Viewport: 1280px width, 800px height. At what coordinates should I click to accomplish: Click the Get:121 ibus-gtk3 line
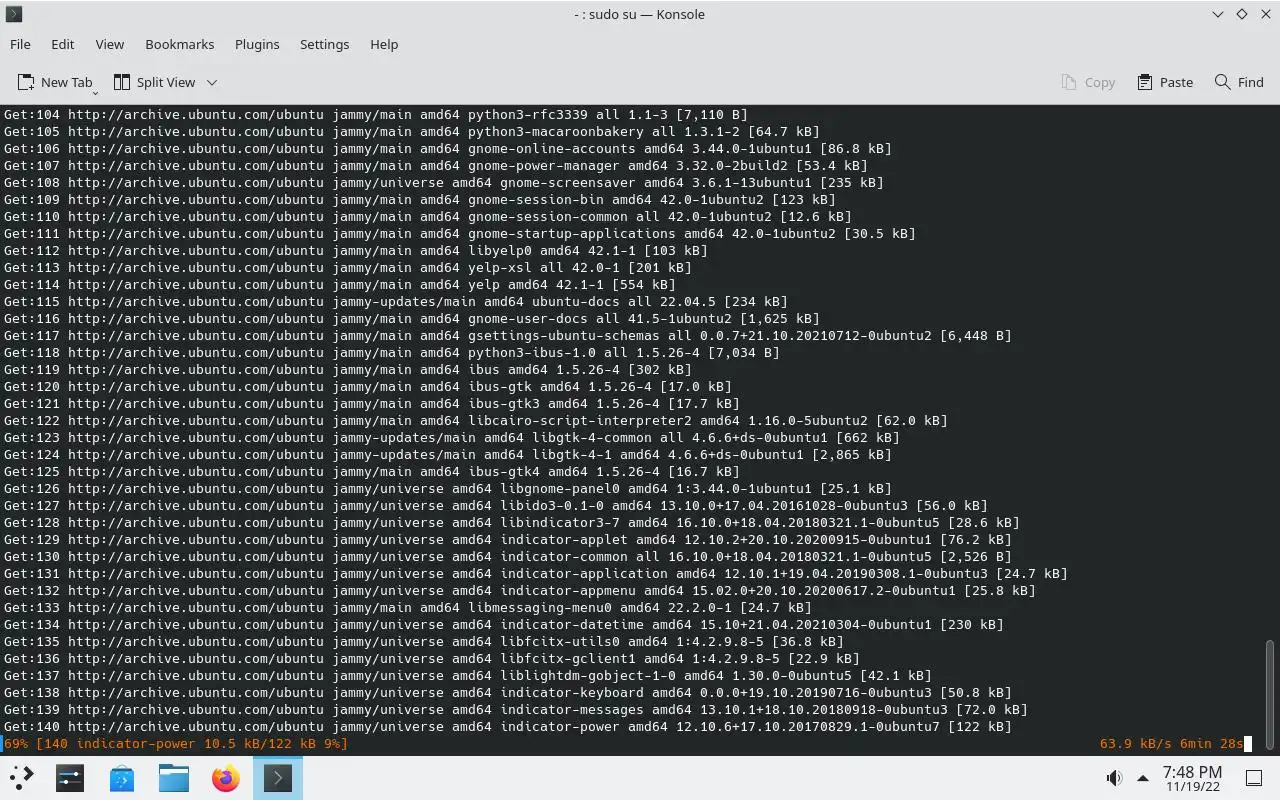click(x=372, y=403)
